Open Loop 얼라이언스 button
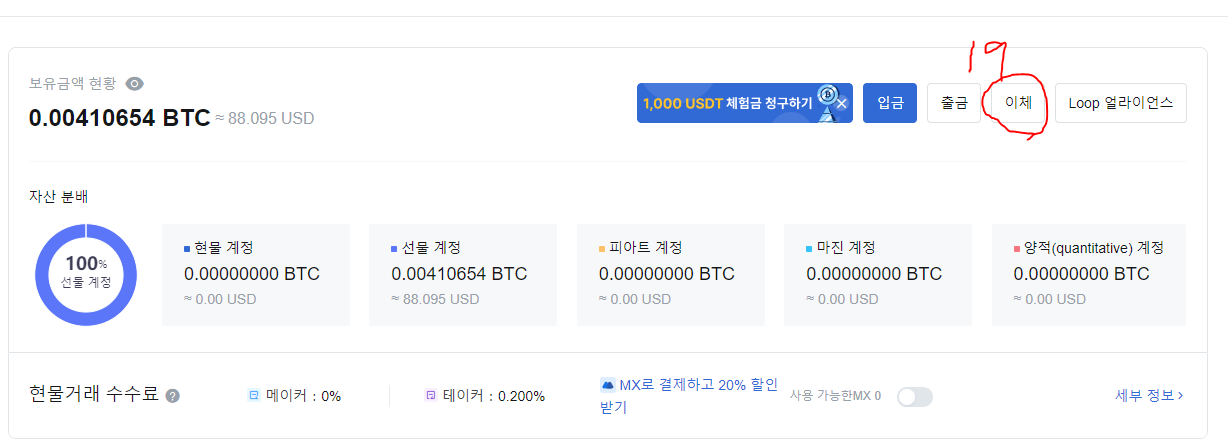 pos(1121,103)
